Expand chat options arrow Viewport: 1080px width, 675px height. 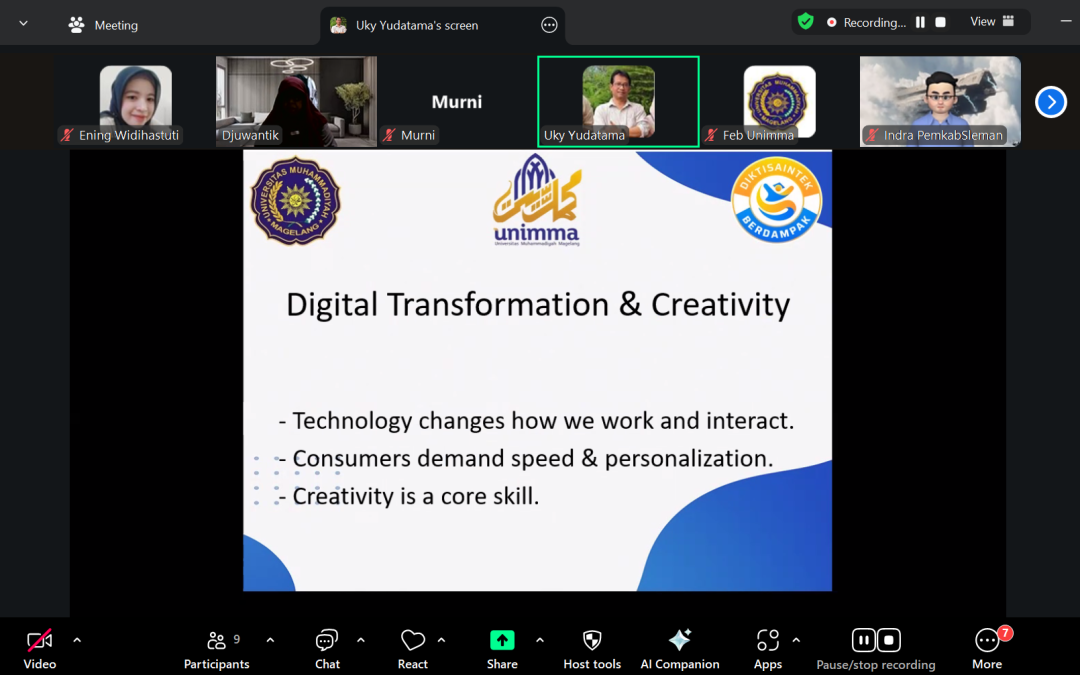pyautogui.click(x=361, y=641)
